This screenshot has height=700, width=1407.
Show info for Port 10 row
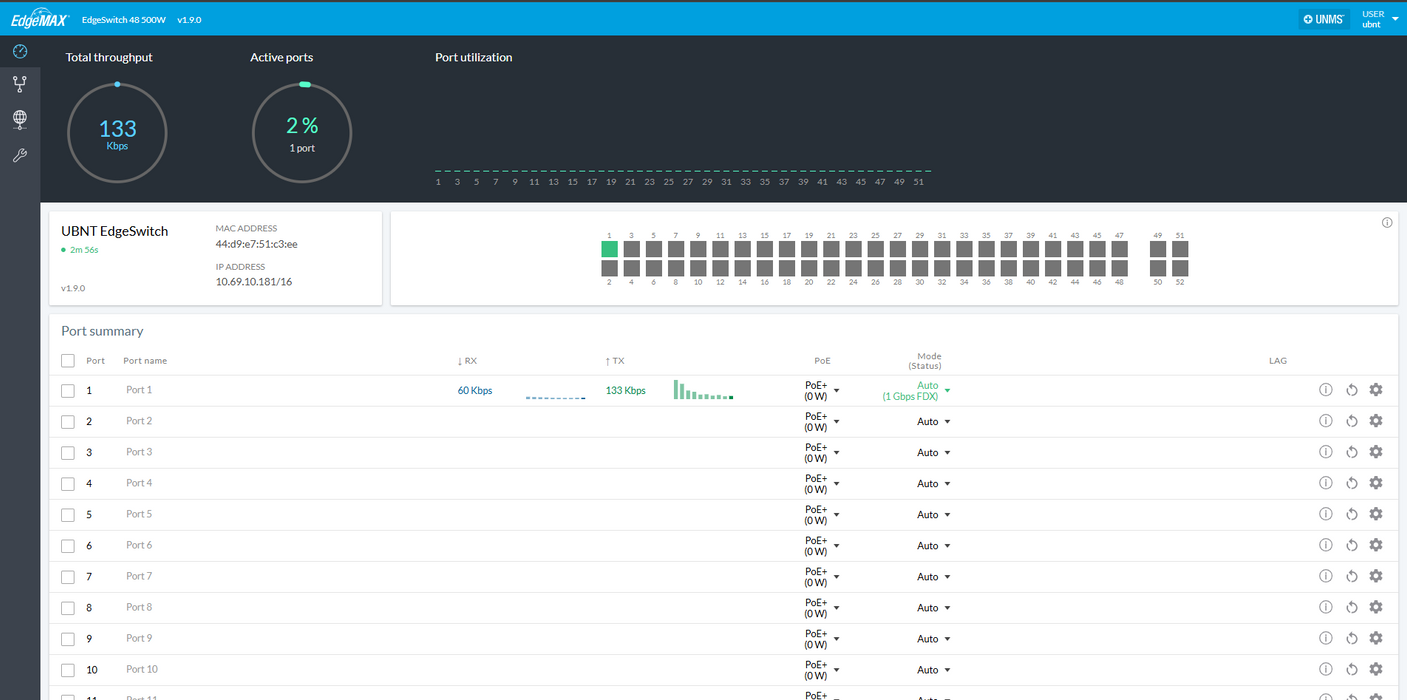[x=1326, y=670]
